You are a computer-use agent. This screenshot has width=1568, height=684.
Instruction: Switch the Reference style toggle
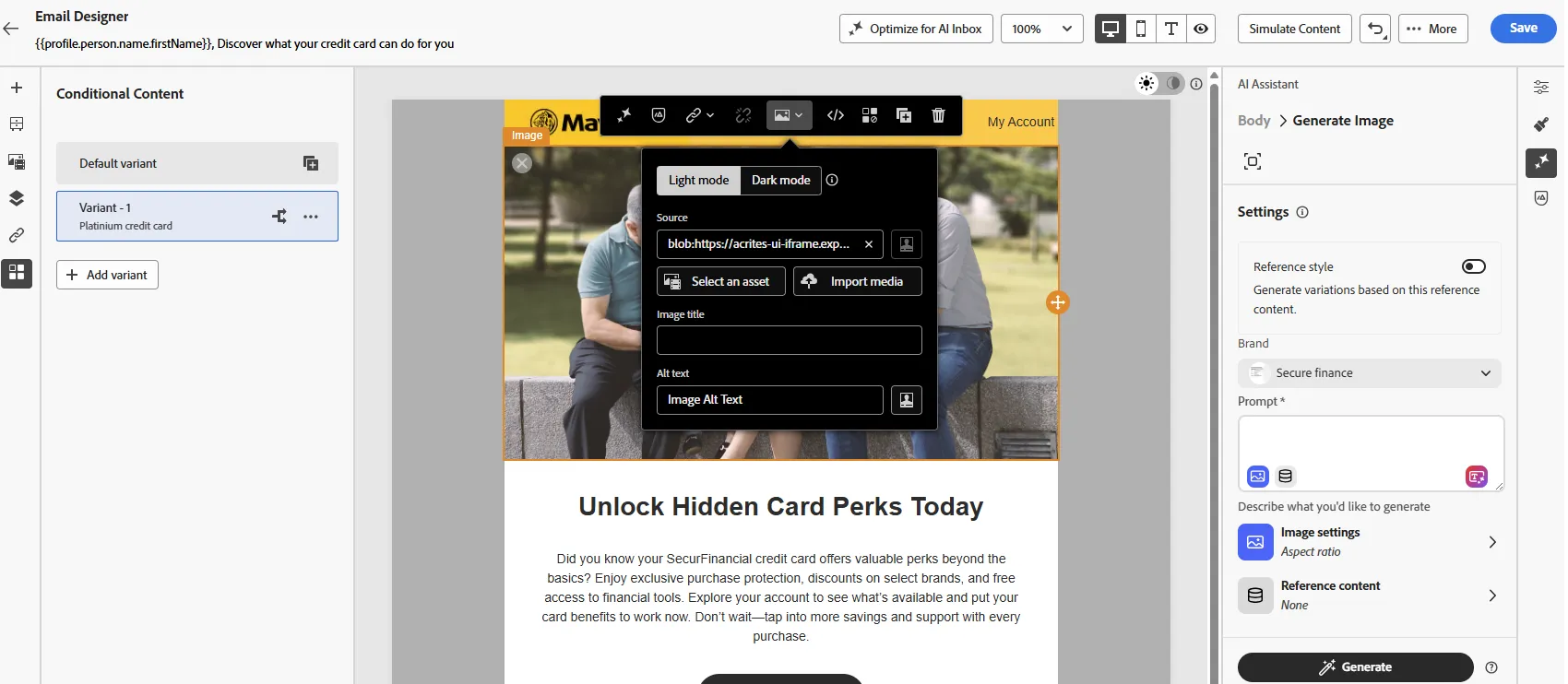click(x=1474, y=266)
